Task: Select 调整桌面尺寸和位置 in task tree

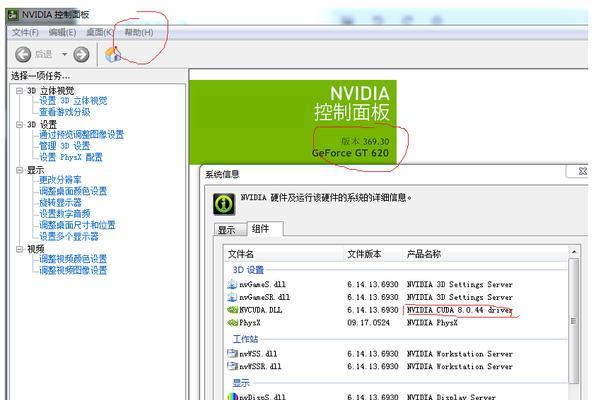Action: pyautogui.click(x=78, y=225)
